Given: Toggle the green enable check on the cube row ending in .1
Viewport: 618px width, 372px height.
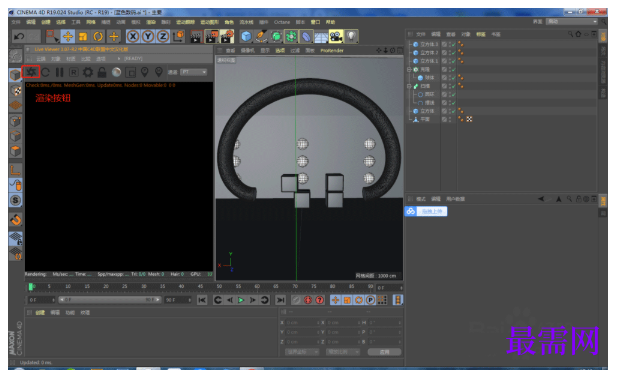Looking at the screenshot, I should 454,61.
